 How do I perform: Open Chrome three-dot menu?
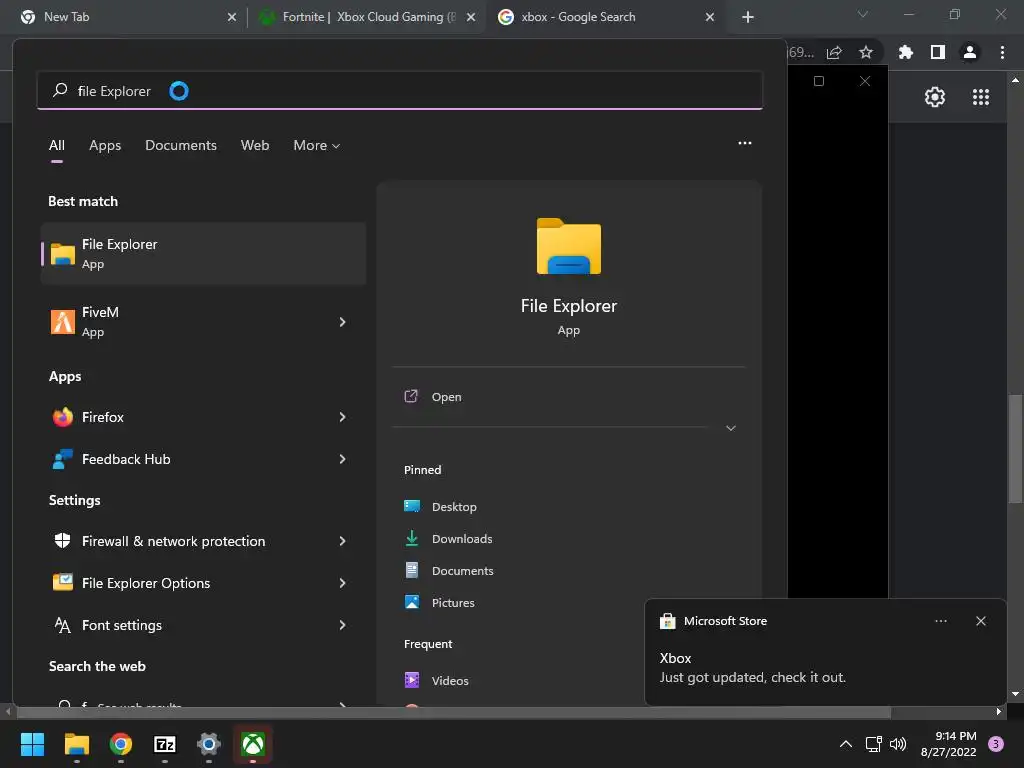coord(1002,52)
